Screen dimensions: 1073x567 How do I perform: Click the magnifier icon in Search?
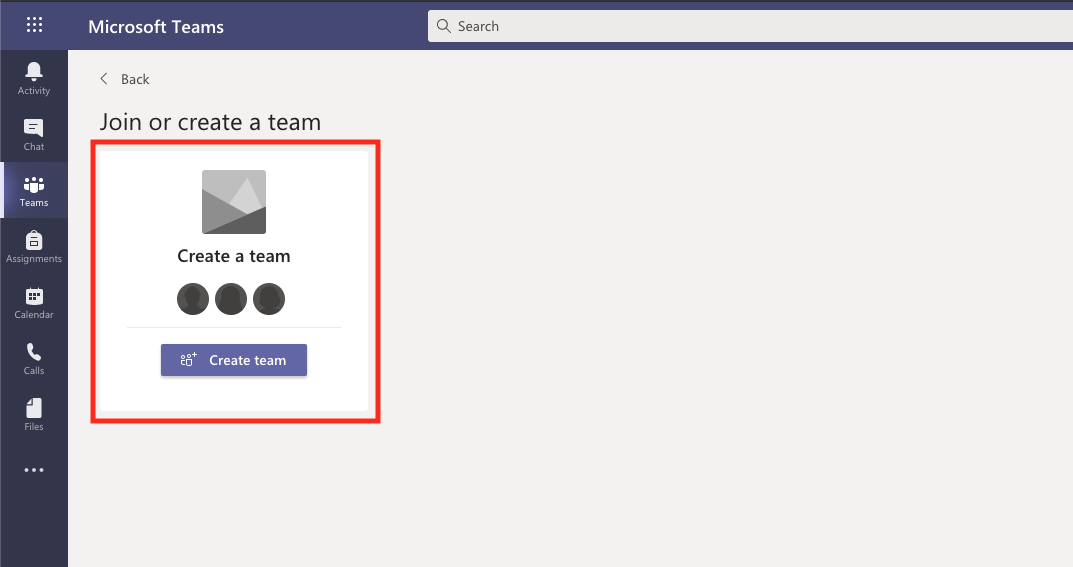click(x=443, y=26)
